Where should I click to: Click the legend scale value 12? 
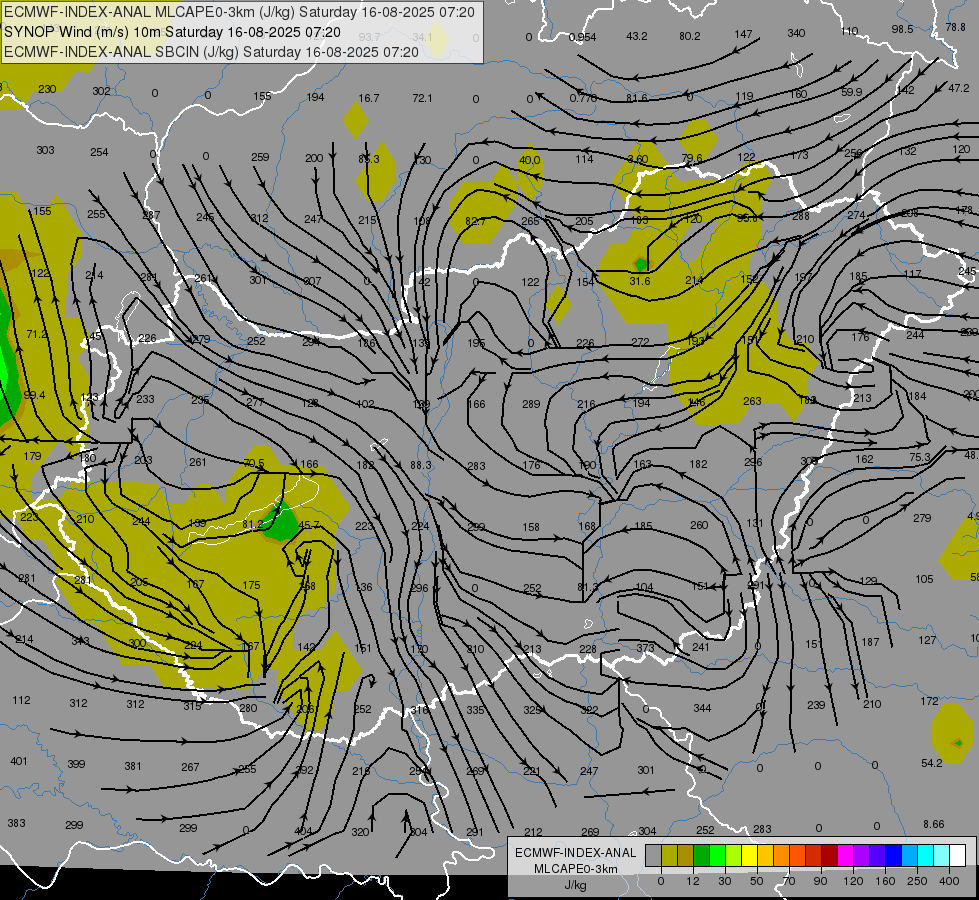coord(693,881)
